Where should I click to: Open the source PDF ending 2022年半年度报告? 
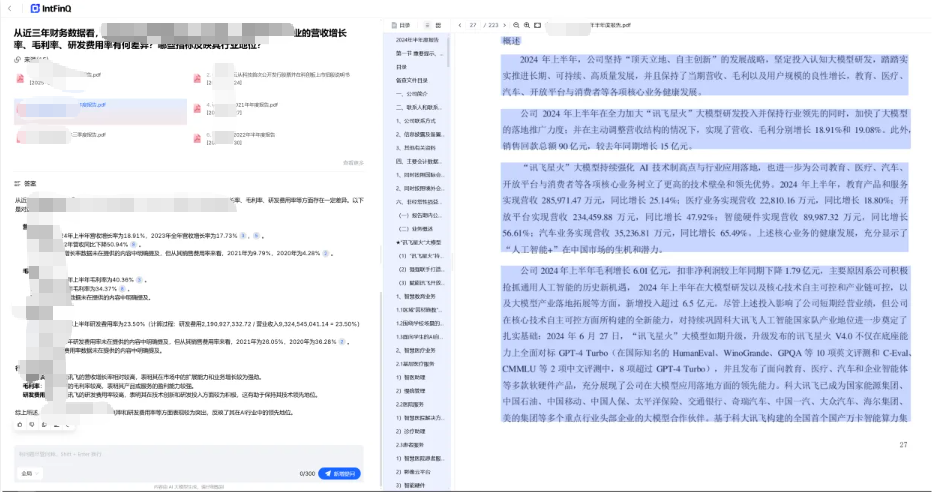coord(237,138)
